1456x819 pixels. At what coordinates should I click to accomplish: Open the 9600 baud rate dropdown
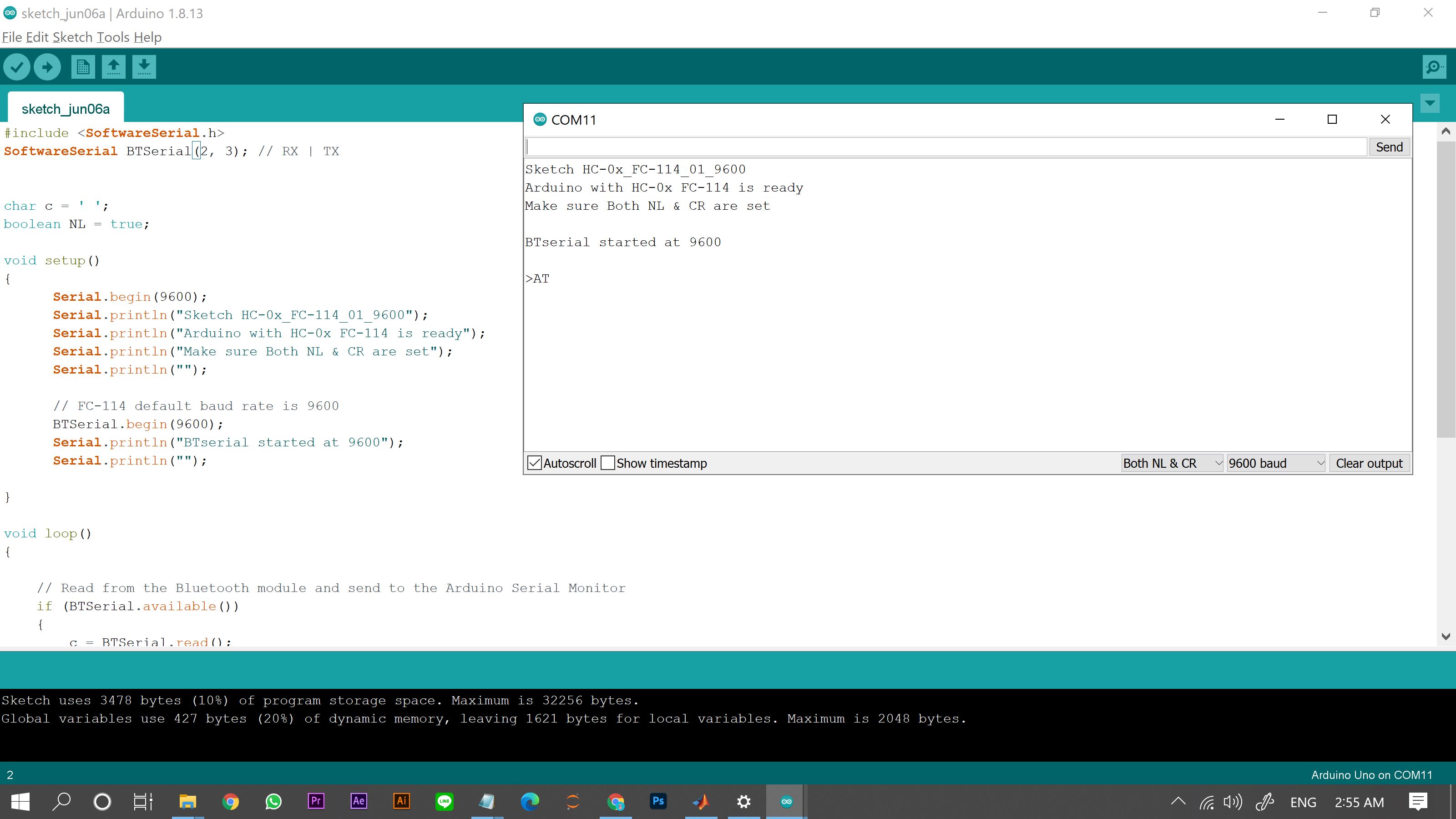(x=1276, y=463)
